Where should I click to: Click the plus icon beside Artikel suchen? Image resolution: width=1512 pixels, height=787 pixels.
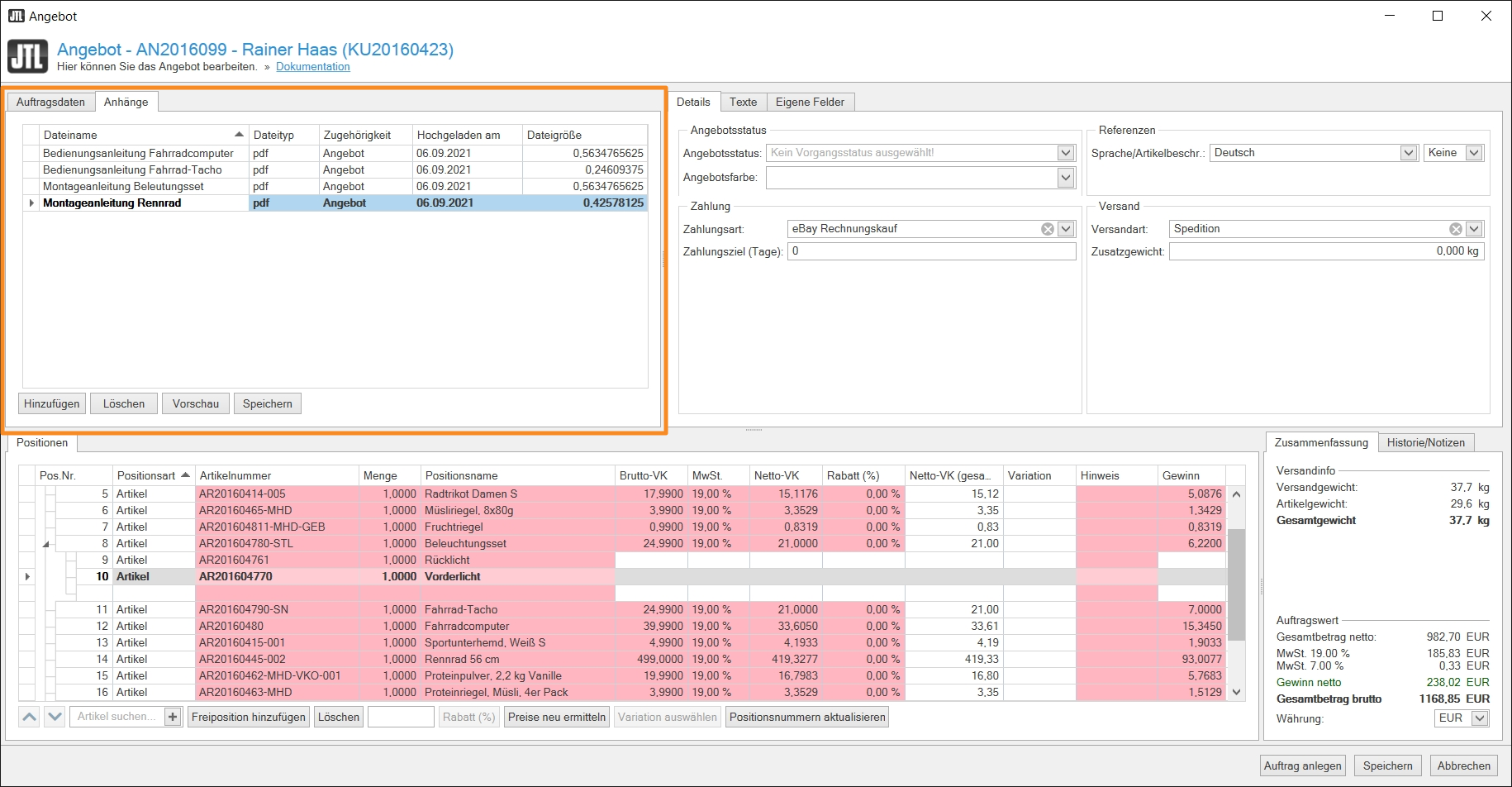(173, 717)
